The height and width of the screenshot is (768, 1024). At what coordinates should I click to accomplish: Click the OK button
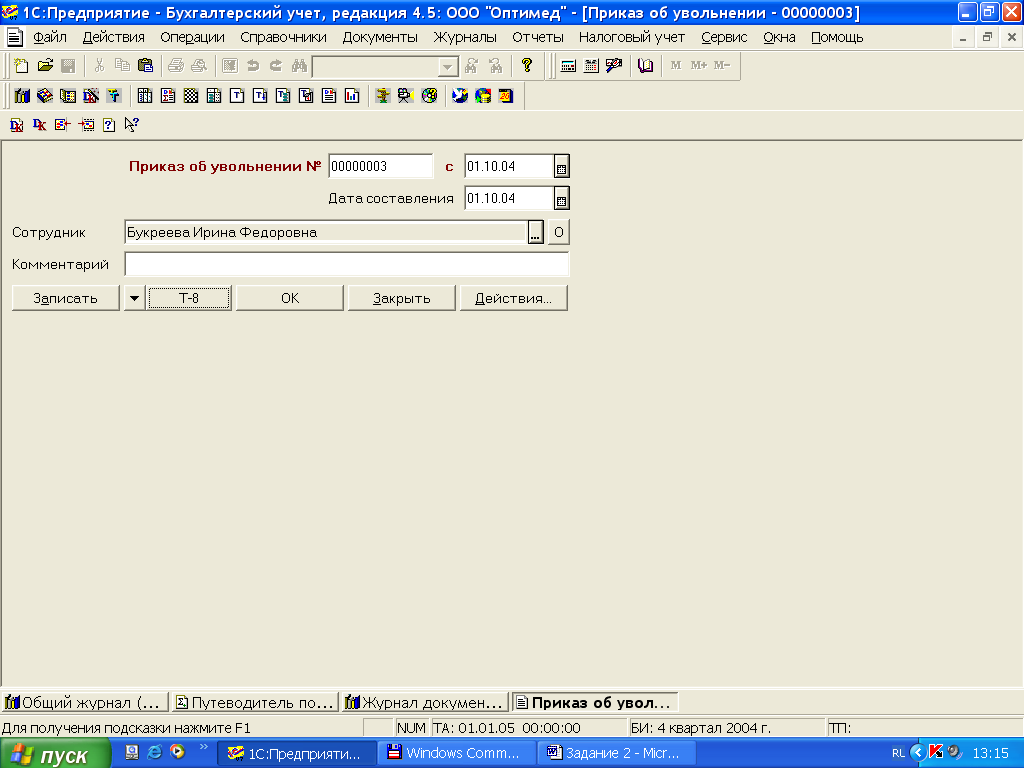tap(289, 298)
